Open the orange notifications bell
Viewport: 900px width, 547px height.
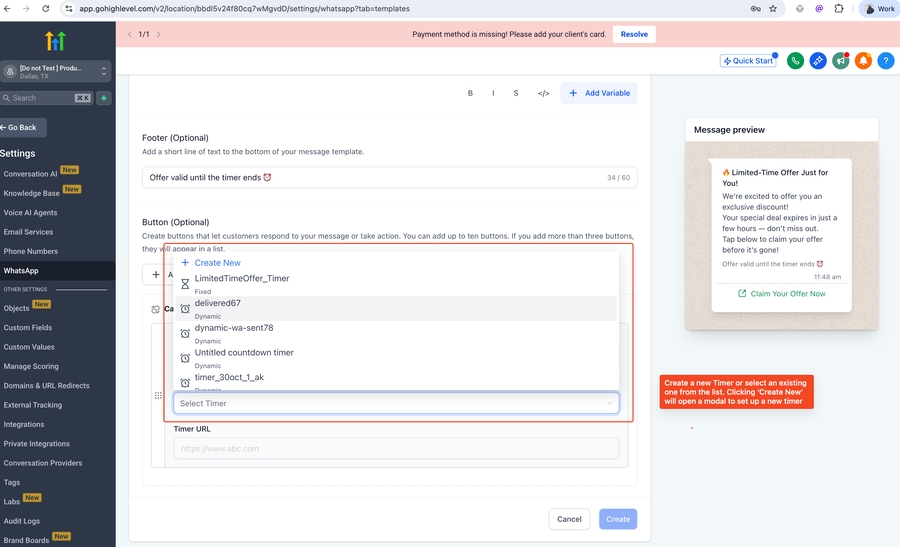pyautogui.click(x=863, y=61)
